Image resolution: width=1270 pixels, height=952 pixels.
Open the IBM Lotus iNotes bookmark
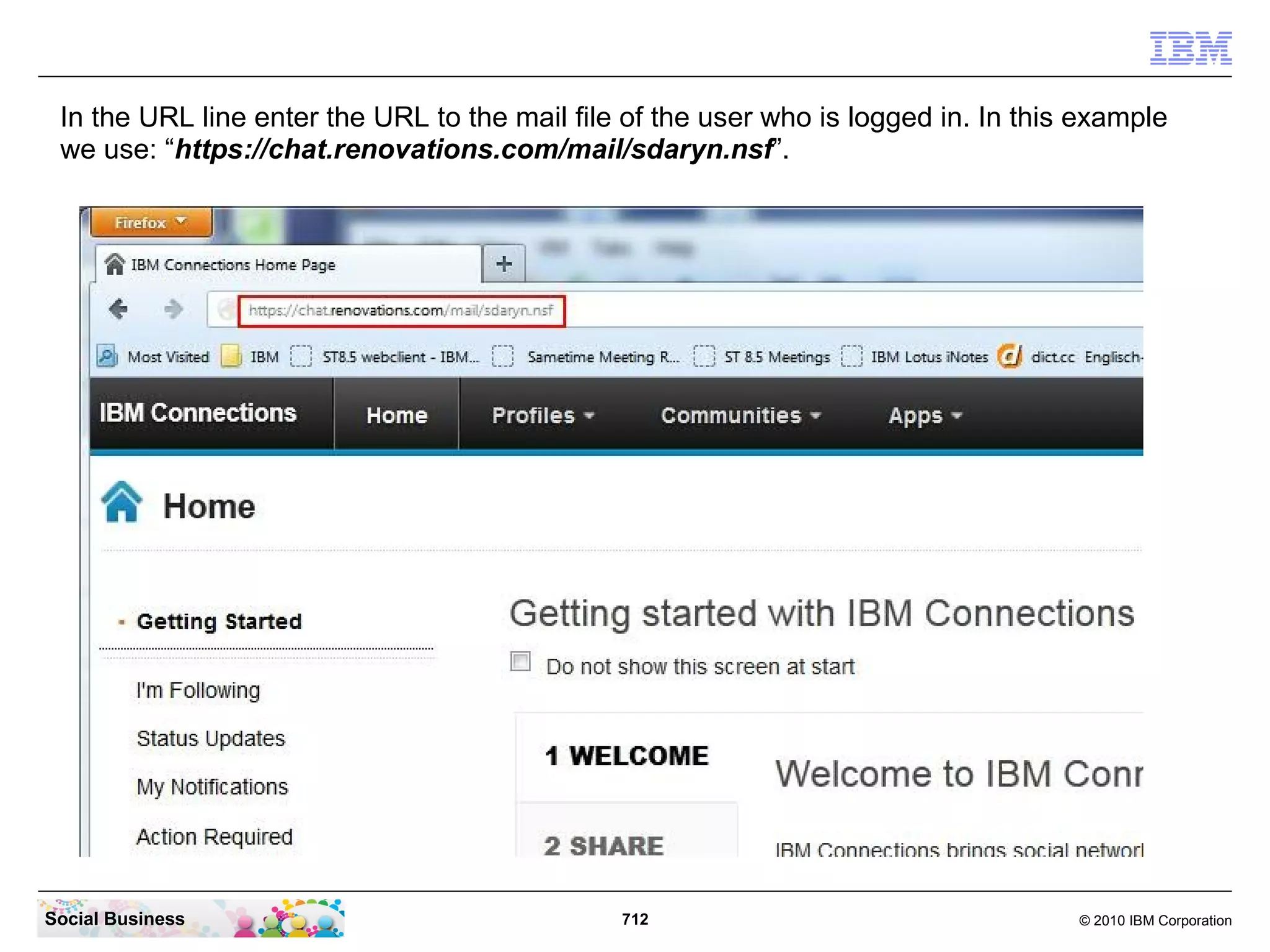pos(929,357)
